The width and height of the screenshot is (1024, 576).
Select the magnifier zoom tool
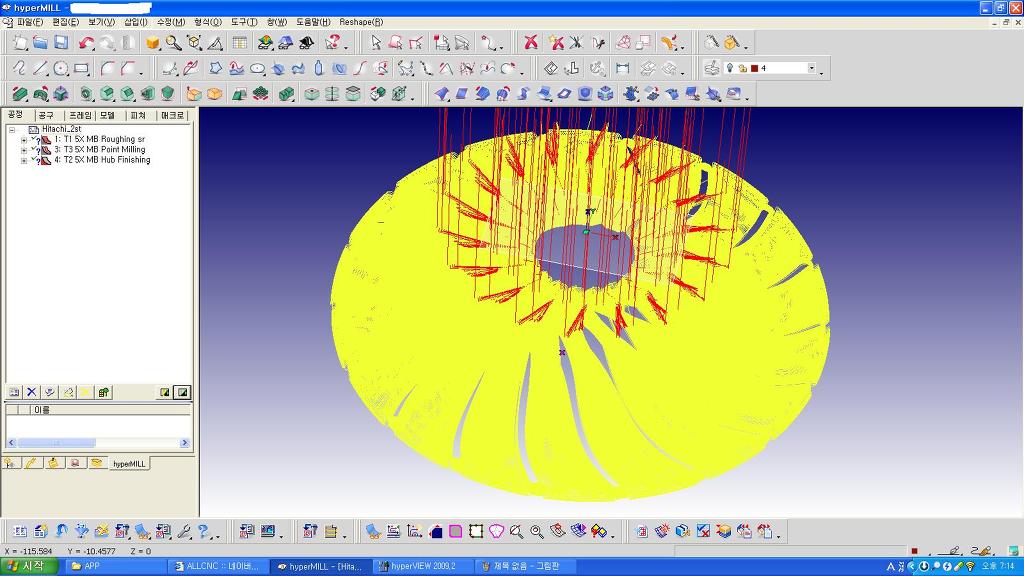click(174, 43)
